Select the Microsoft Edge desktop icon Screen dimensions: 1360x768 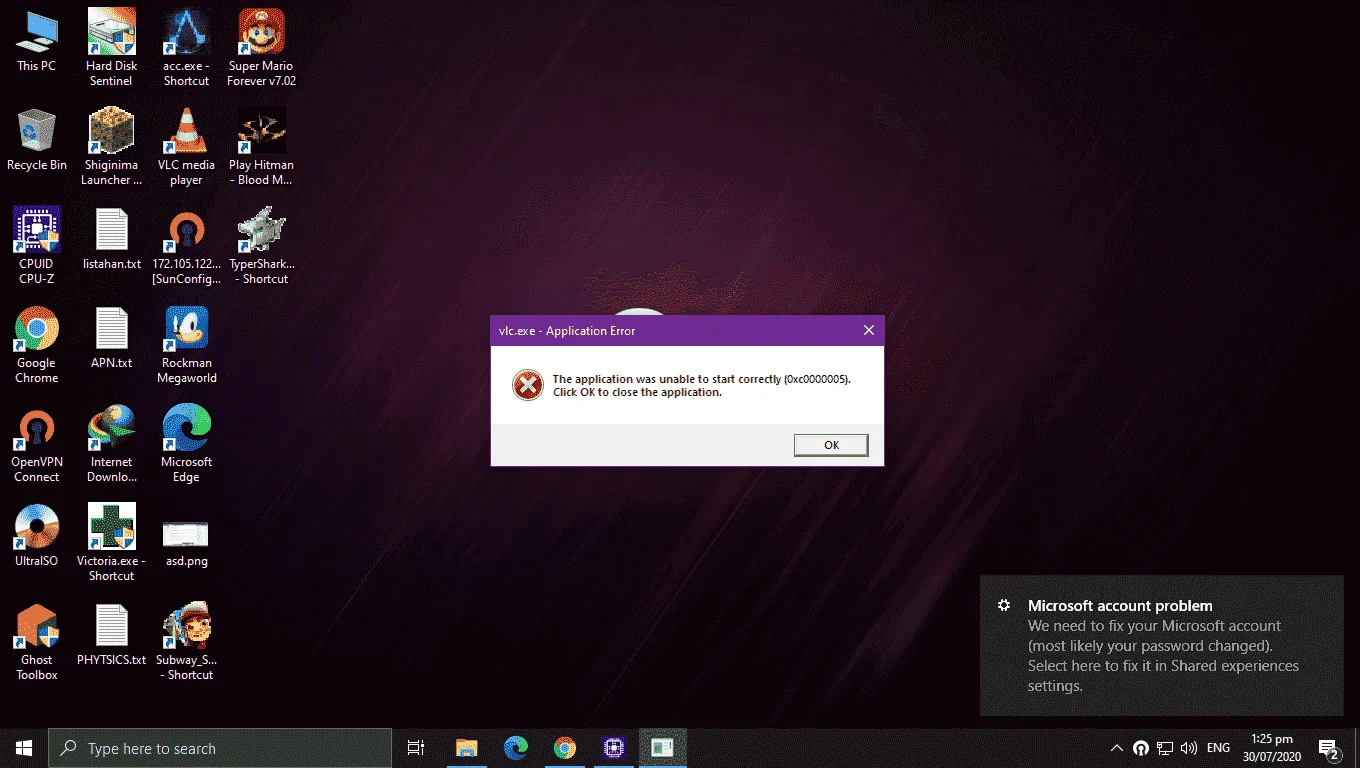[186, 444]
